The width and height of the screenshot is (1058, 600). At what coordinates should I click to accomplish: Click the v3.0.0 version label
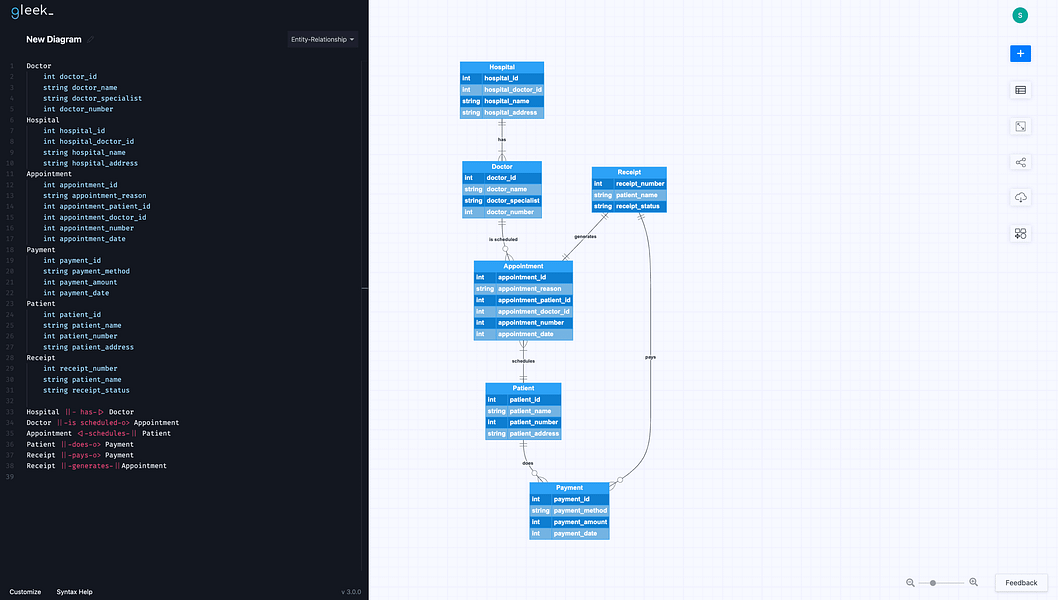(351, 591)
